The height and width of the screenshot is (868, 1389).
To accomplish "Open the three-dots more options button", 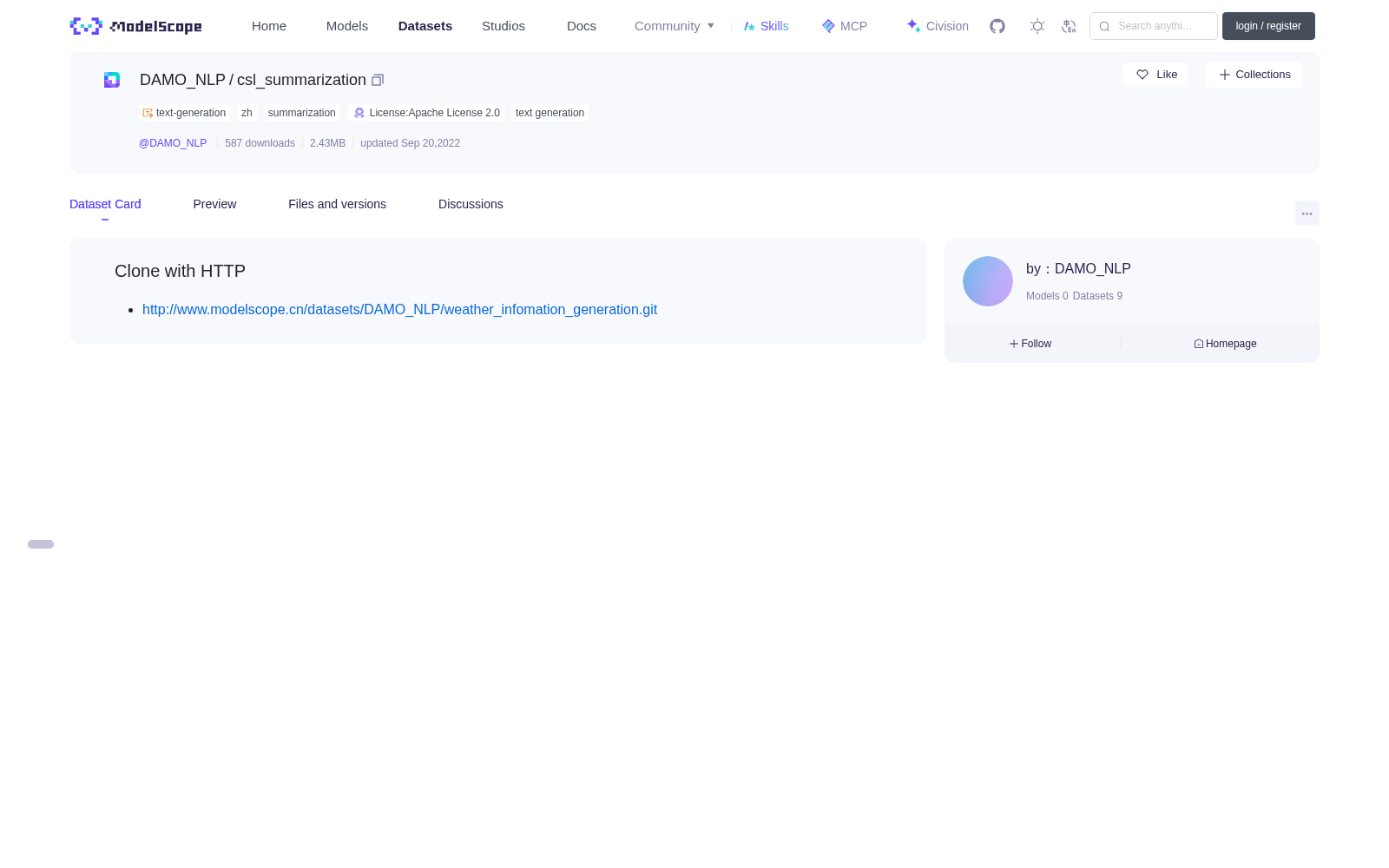I will pos(1307,213).
